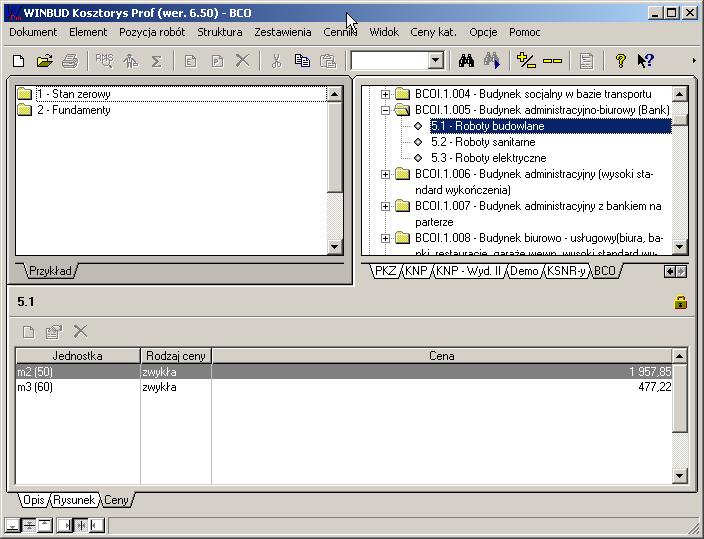704x539 pixels.
Task: Click the binoculars search icon
Action: pos(466,61)
